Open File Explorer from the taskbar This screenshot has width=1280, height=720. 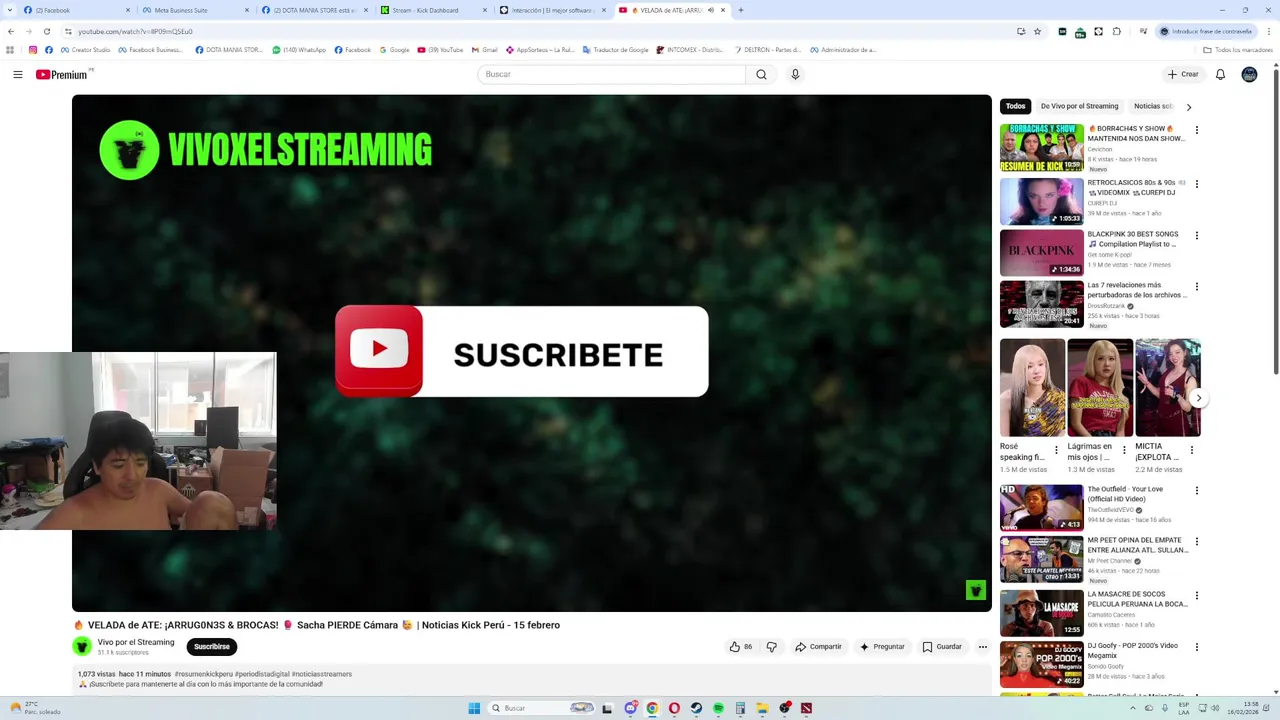pos(762,708)
